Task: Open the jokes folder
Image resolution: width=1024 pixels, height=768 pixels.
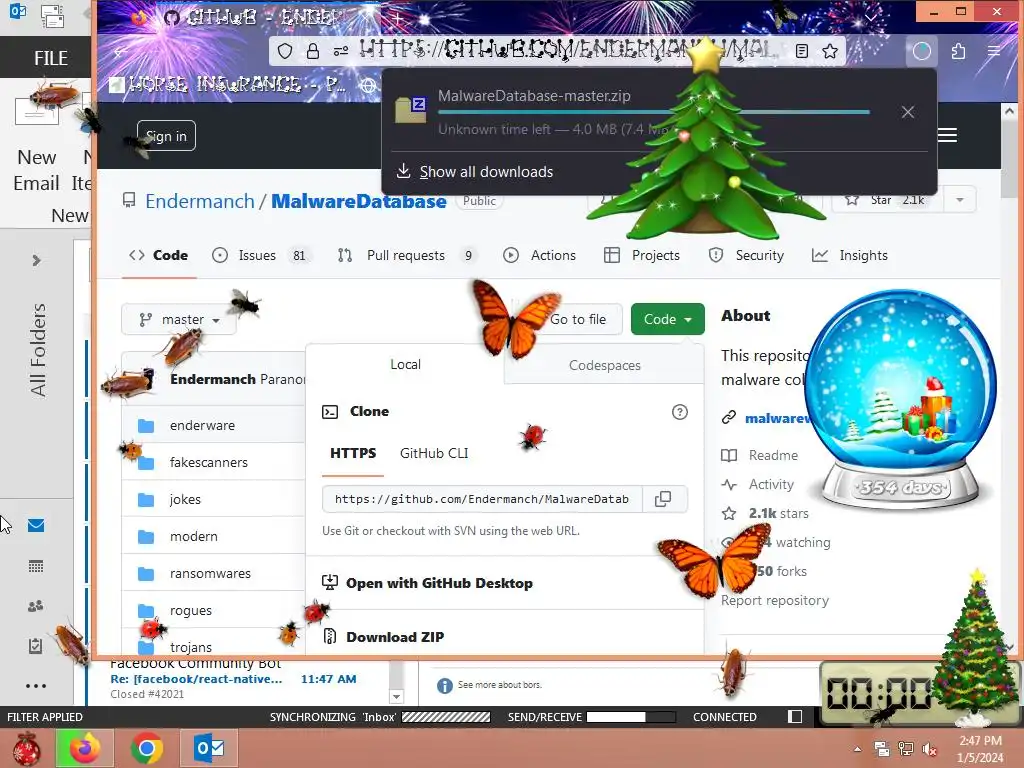Action: pyautogui.click(x=185, y=500)
